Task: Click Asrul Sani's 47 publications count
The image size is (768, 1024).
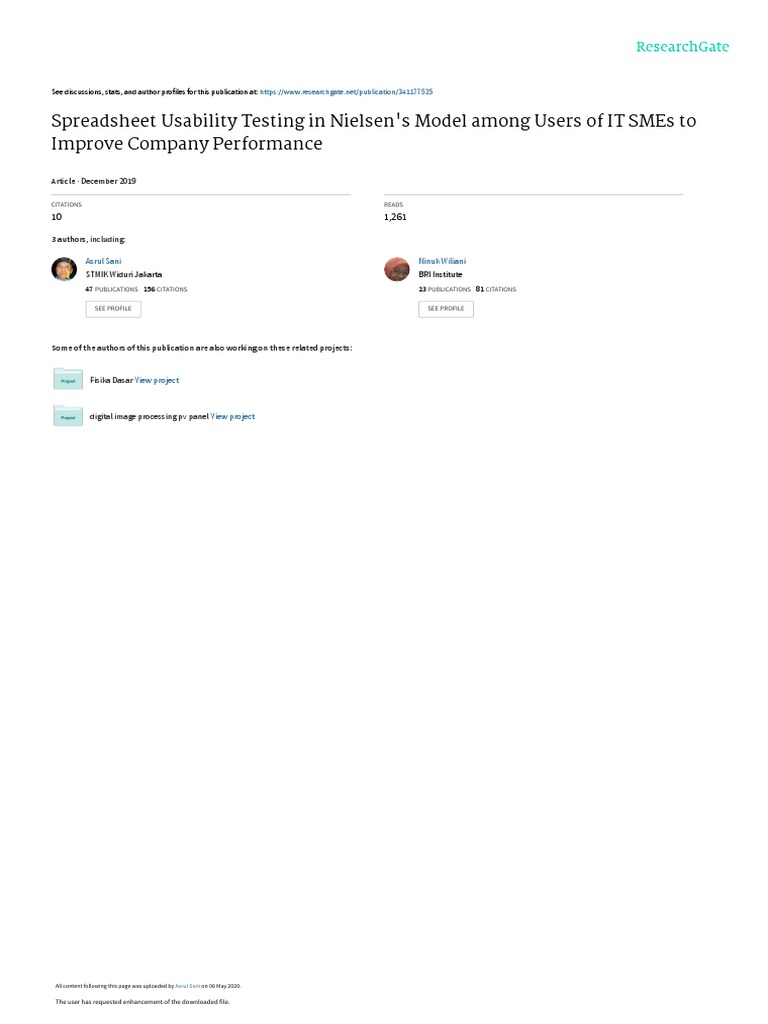Action: pyautogui.click(x=112, y=289)
